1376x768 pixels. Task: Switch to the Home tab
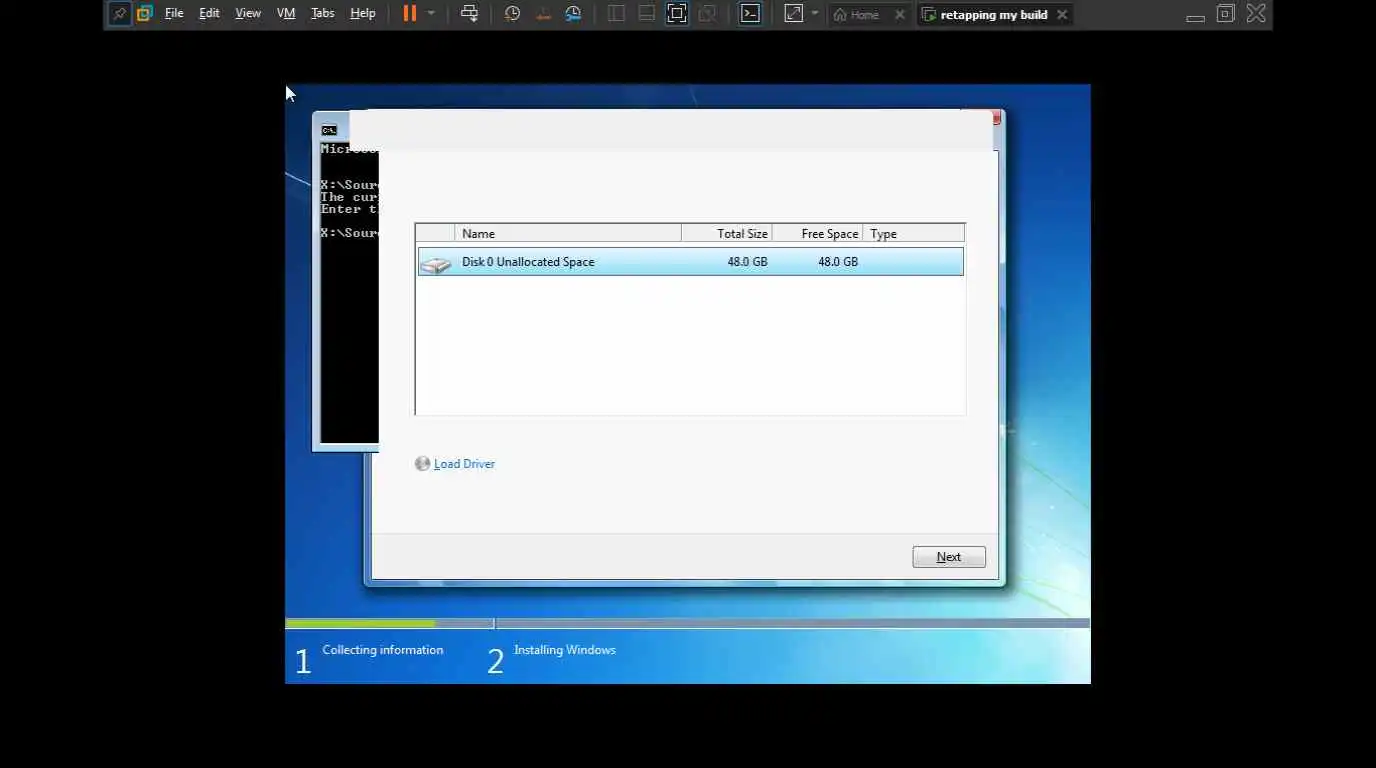(x=857, y=15)
